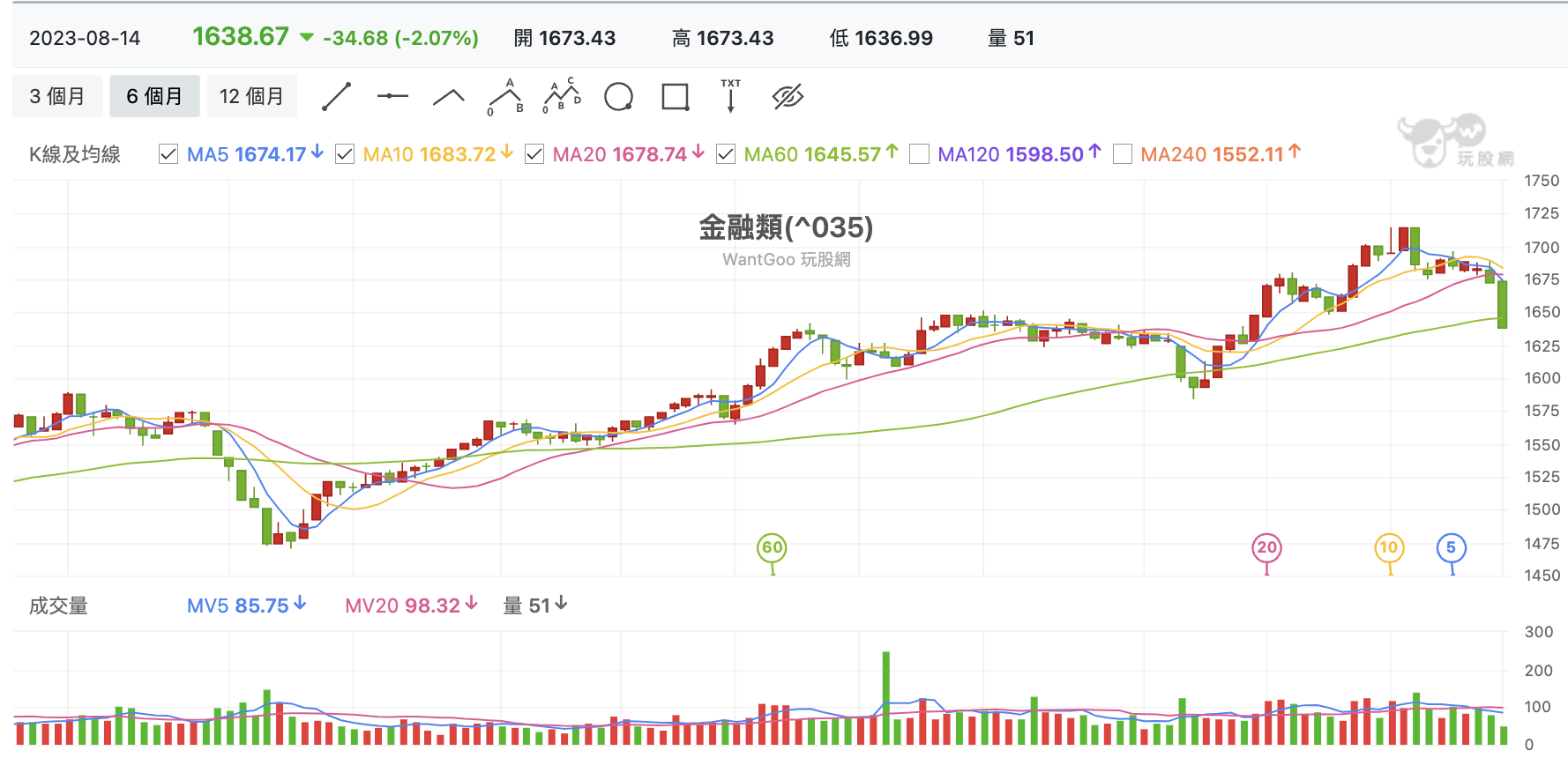Click the 300 volume axis label
This screenshot has width=1568, height=758.
click(x=1539, y=632)
